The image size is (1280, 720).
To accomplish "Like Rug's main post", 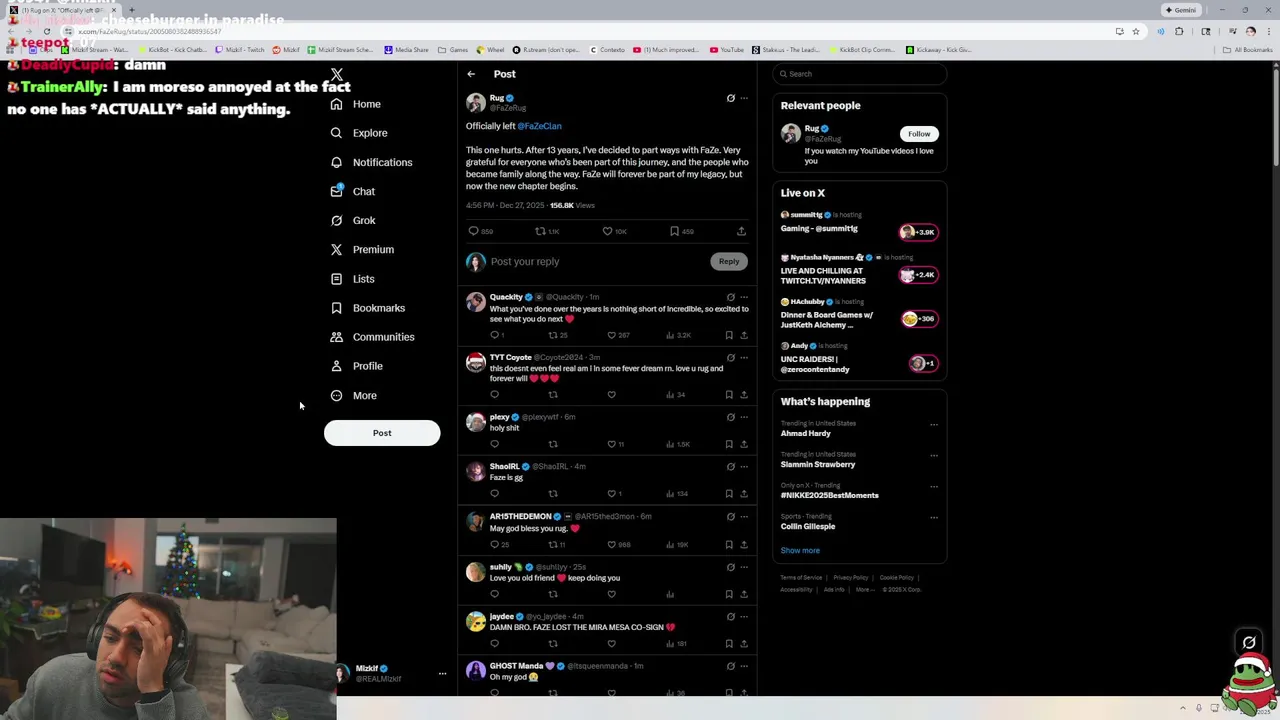I will [x=607, y=231].
